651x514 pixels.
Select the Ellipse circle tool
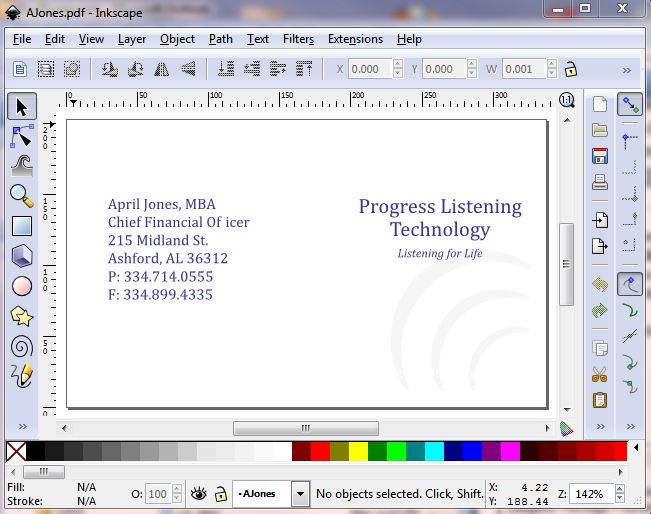coord(22,286)
